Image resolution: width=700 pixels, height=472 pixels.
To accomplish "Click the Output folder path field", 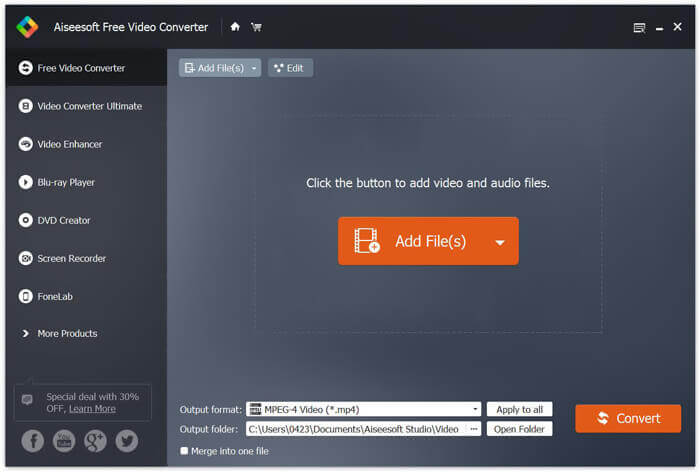I will tap(355, 429).
